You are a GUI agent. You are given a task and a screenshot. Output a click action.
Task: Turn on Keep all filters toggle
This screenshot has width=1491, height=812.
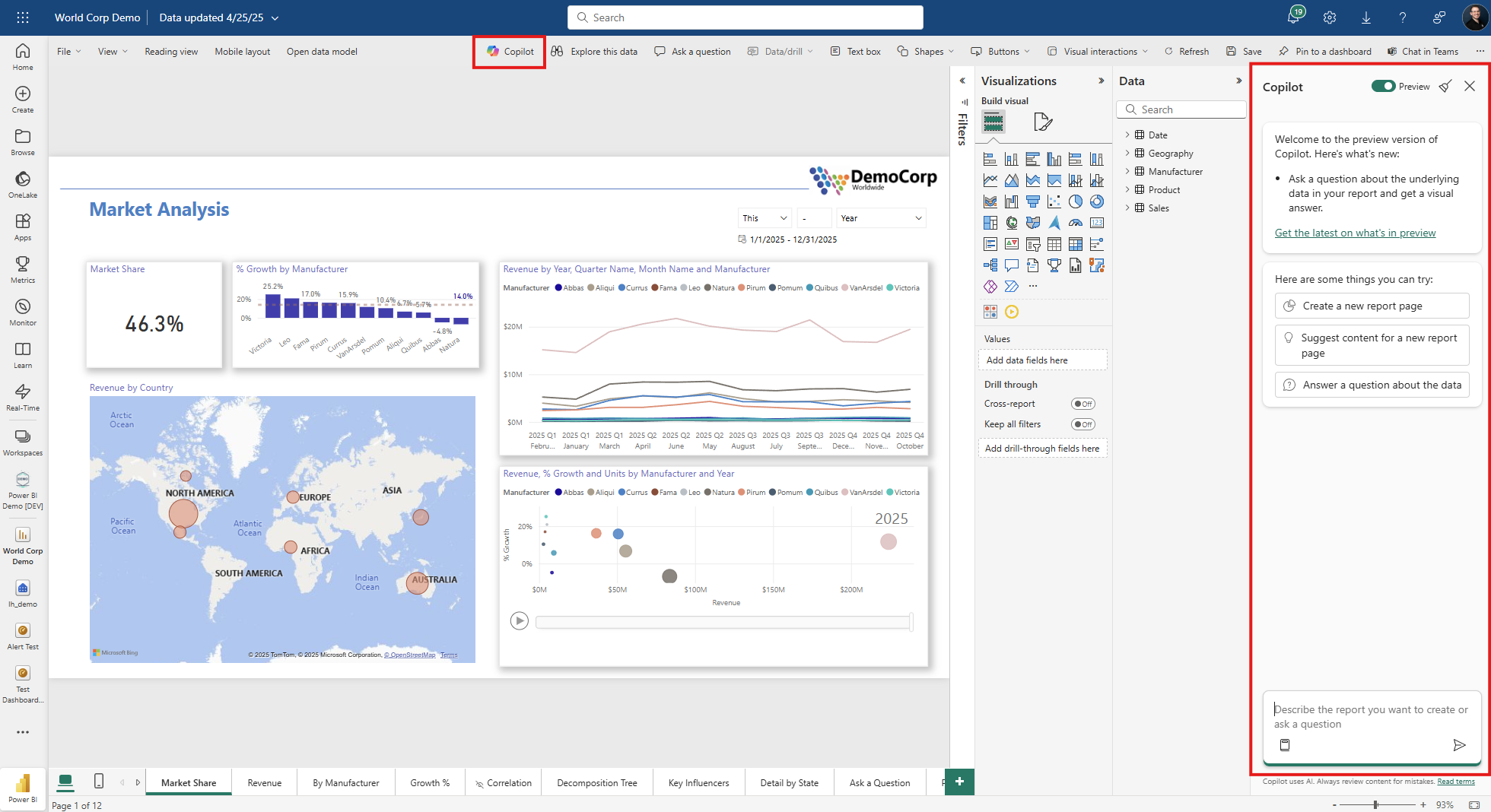point(1082,424)
